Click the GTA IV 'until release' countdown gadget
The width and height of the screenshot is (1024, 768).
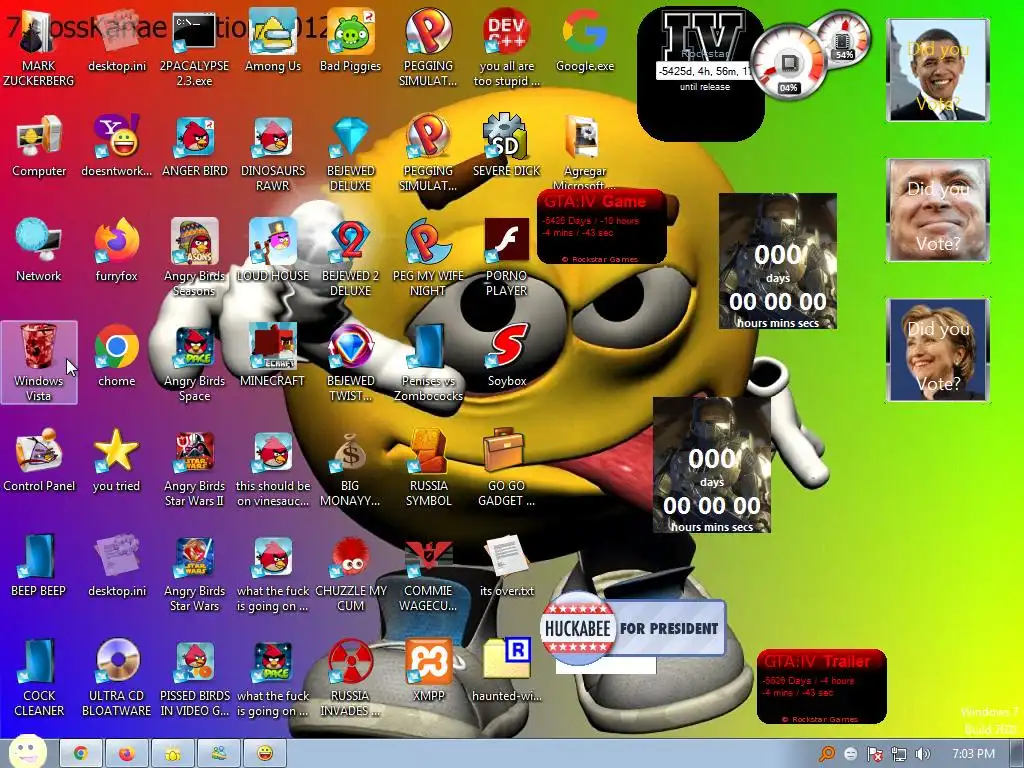point(701,73)
